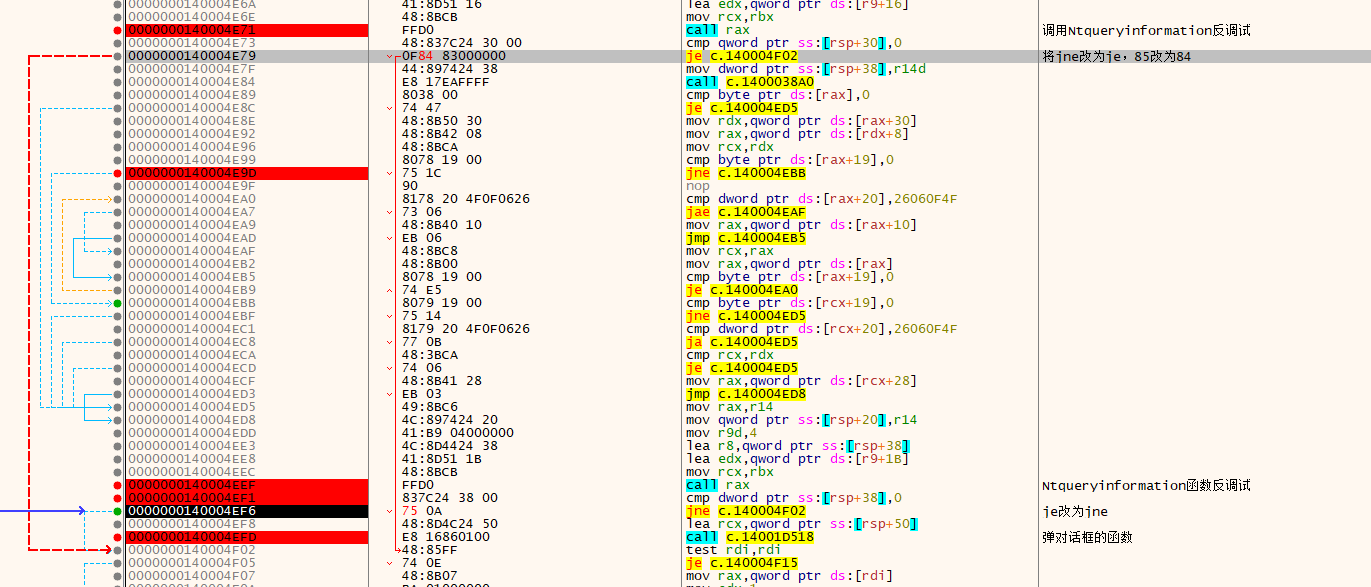Click the bytes 41:B9 04000000
The height and width of the screenshot is (587, 1371).
tap(457, 433)
